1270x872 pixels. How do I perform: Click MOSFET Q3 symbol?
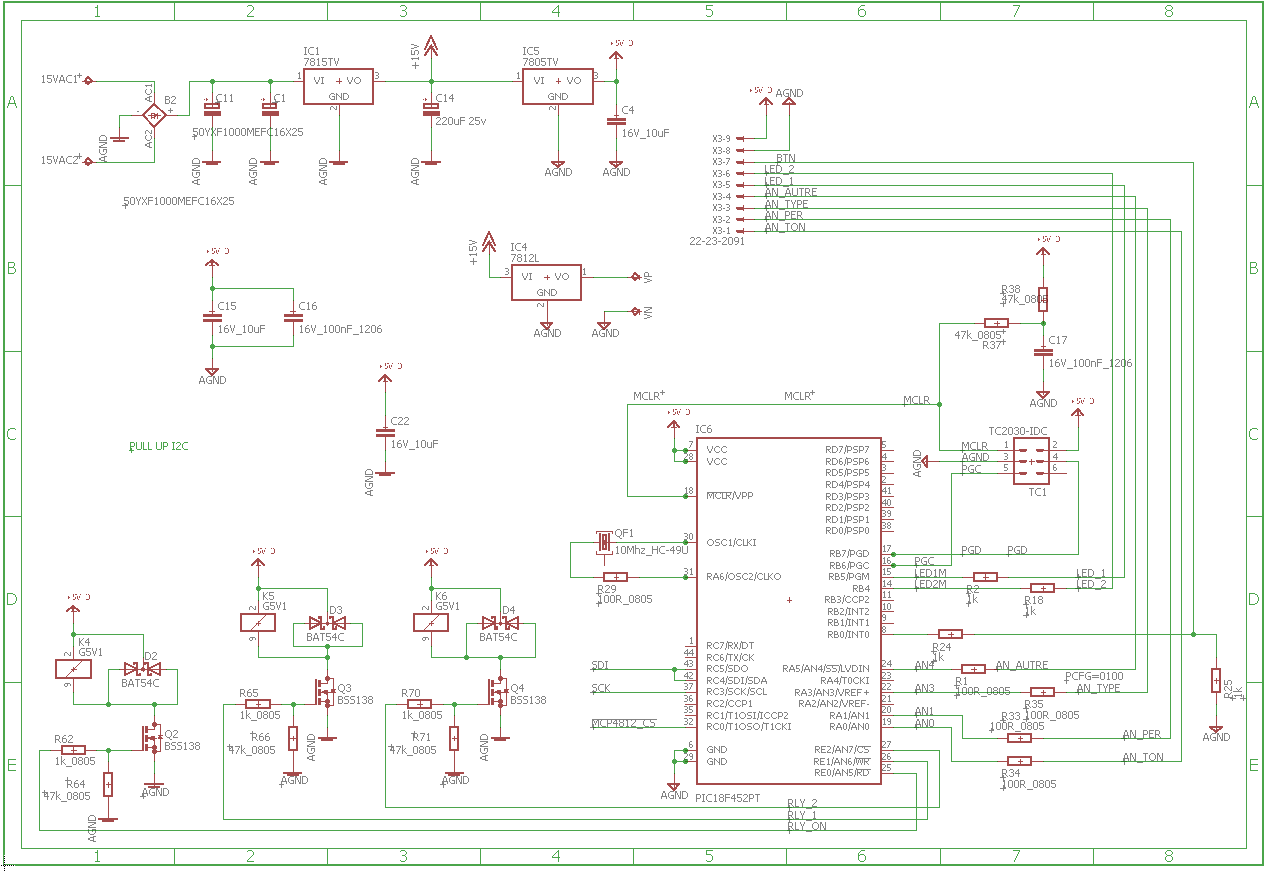(324, 693)
